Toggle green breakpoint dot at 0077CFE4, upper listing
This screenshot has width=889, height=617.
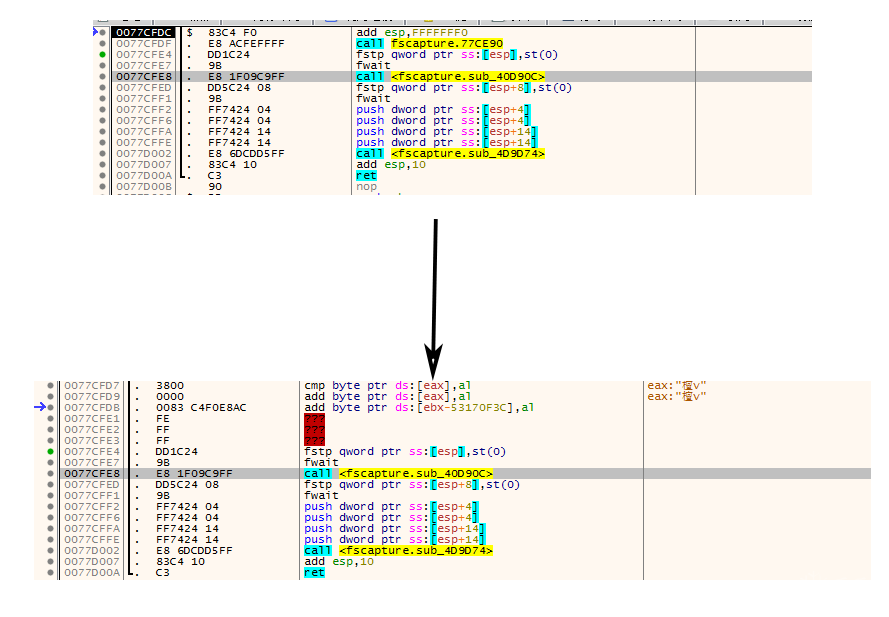point(102,54)
